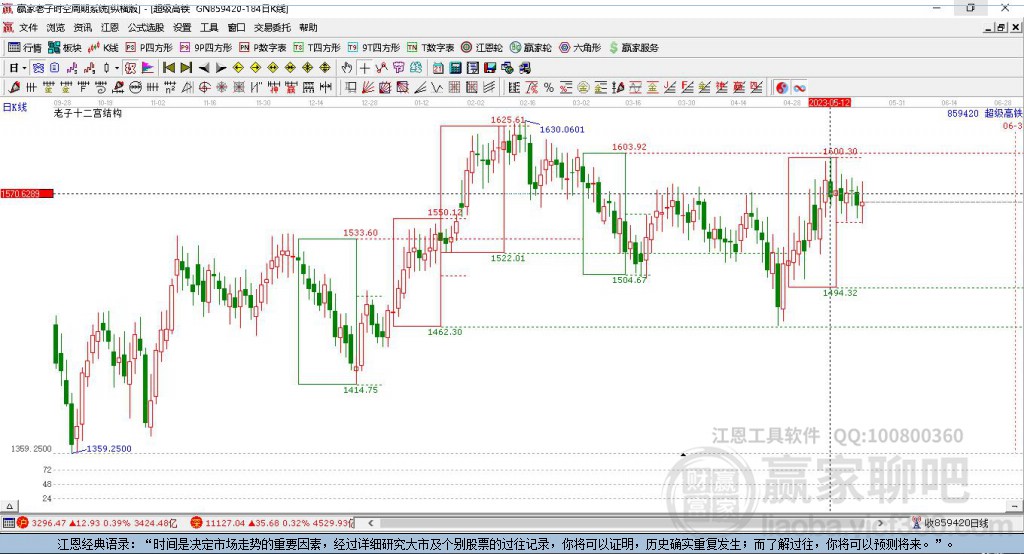
Task: Select the red pen drawing tool
Action: pyautogui.click(x=14, y=88)
